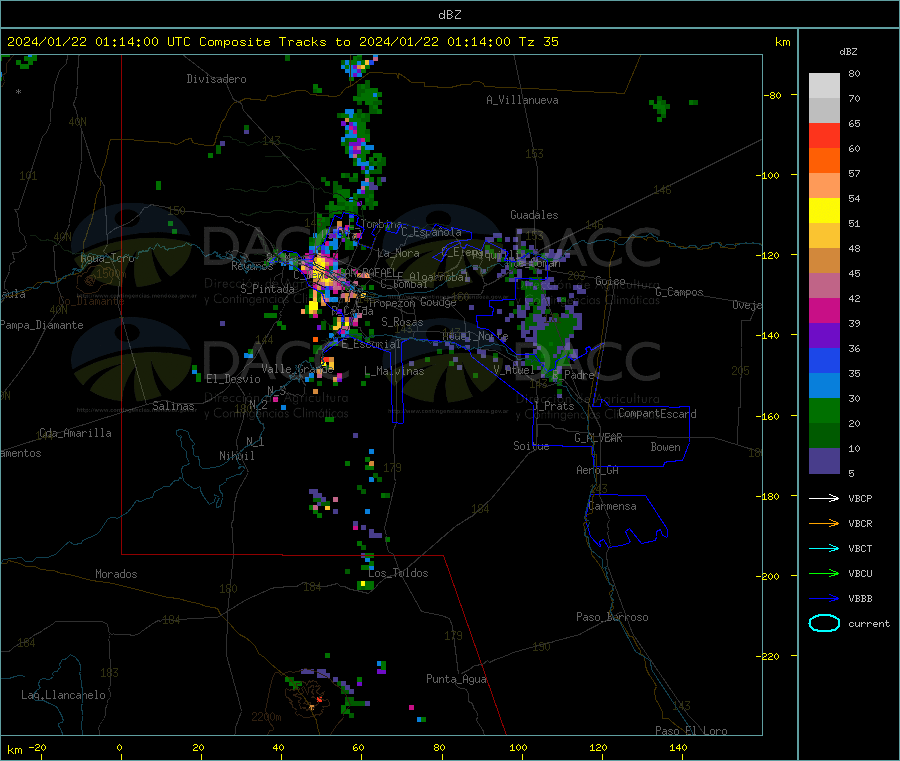This screenshot has height=761, width=900.
Task: Click the Punta_Agua location label
Action: coord(456,679)
